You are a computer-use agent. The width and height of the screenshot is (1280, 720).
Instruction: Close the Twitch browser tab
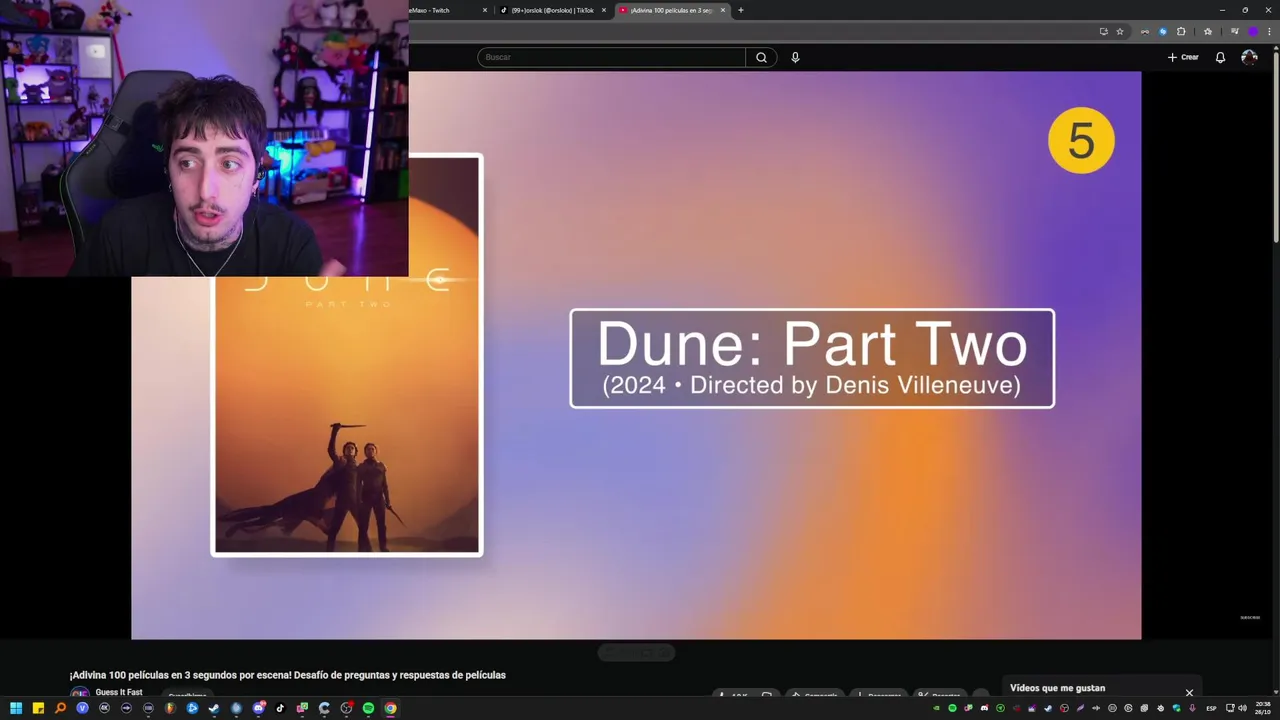point(485,10)
